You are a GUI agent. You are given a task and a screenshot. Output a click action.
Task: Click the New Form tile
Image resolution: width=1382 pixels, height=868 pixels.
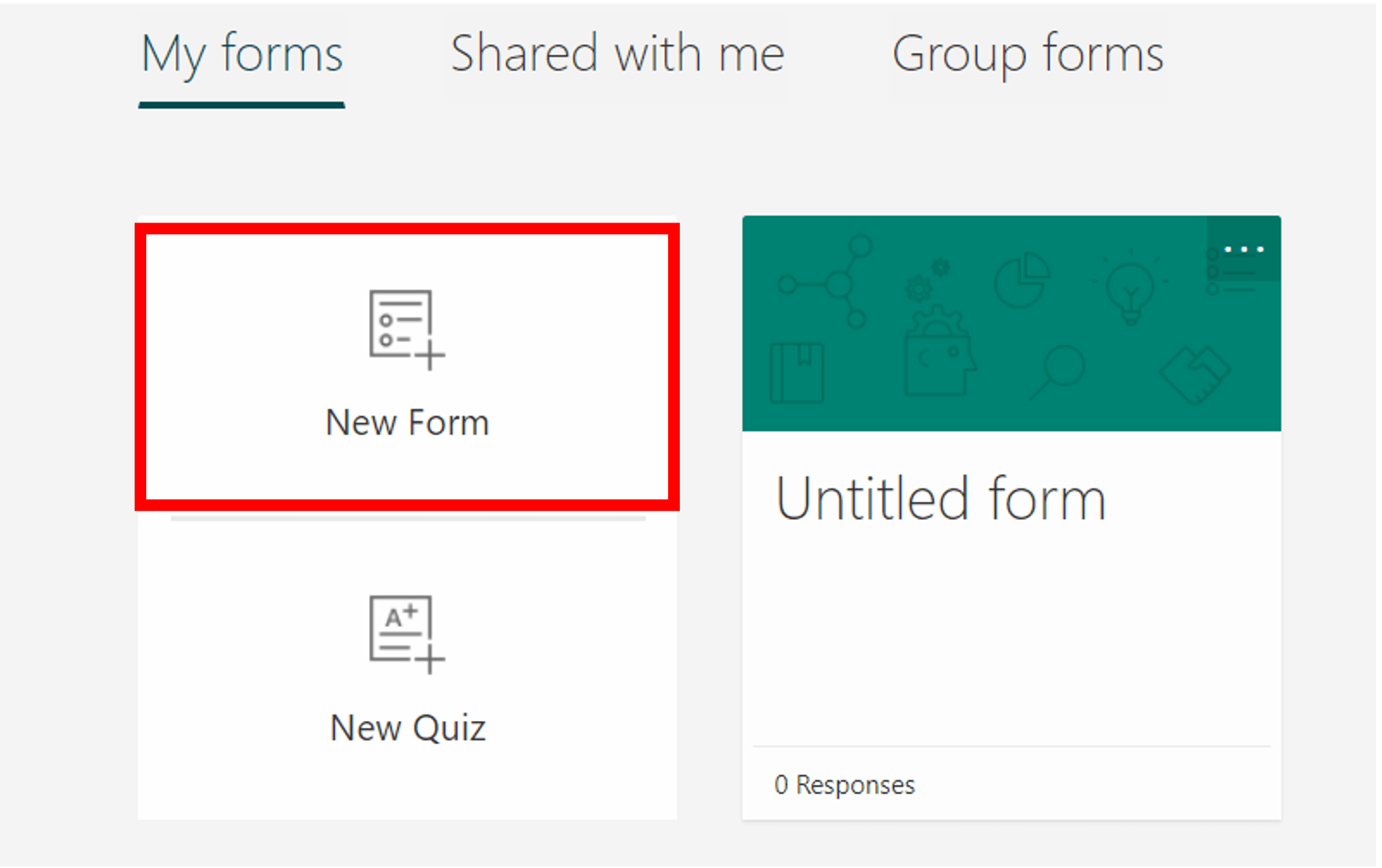click(x=406, y=365)
